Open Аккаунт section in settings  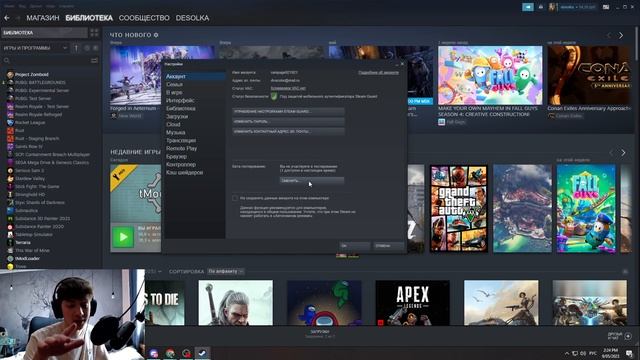[194, 76]
